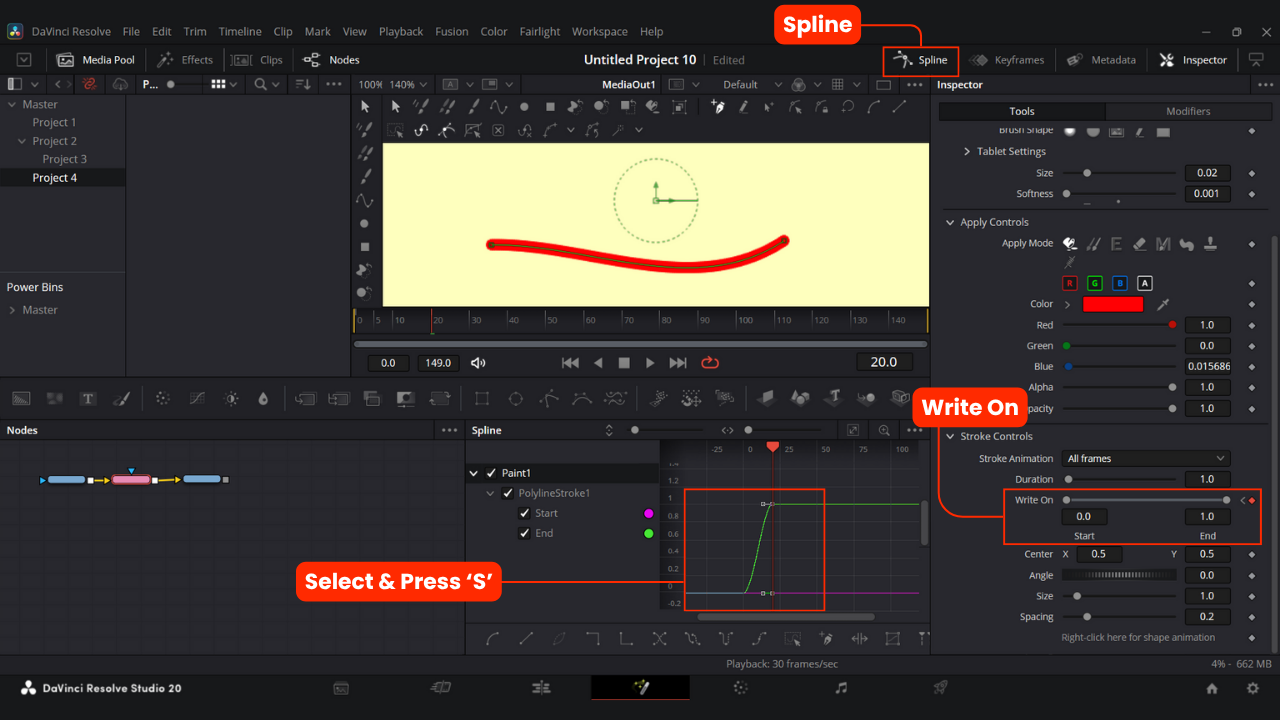This screenshot has width=1280, height=720.
Task: Open the Fusion menu
Action: click(451, 31)
